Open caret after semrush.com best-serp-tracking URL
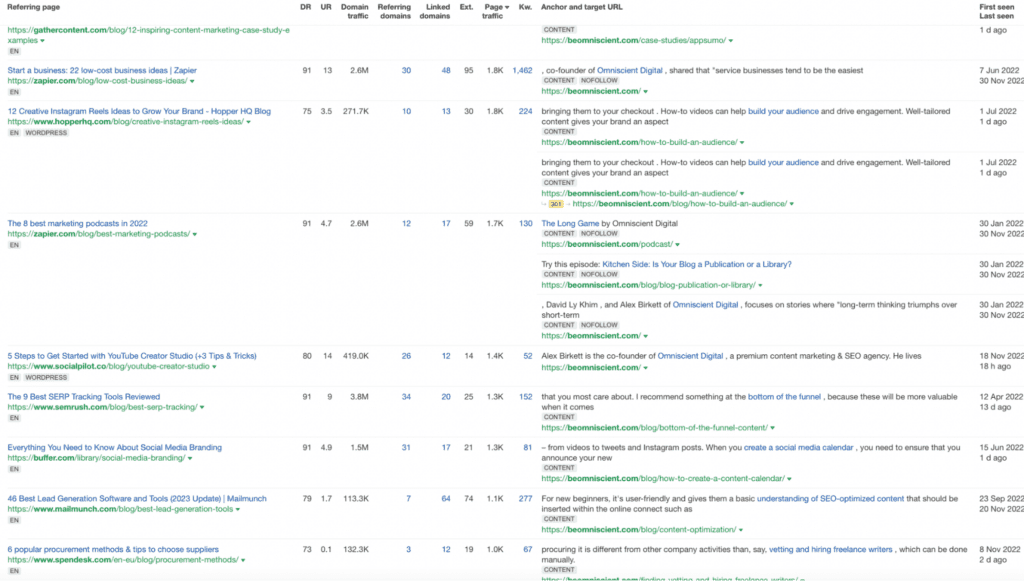The width and height of the screenshot is (1024, 581). pyautogui.click(x=202, y=407)
